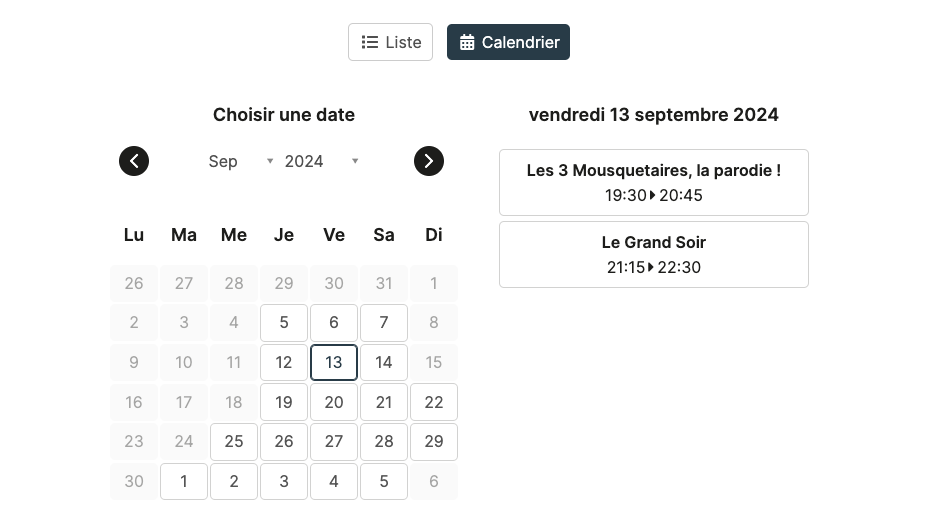Go to the previous month
The image size is (925, 518).
134,161
